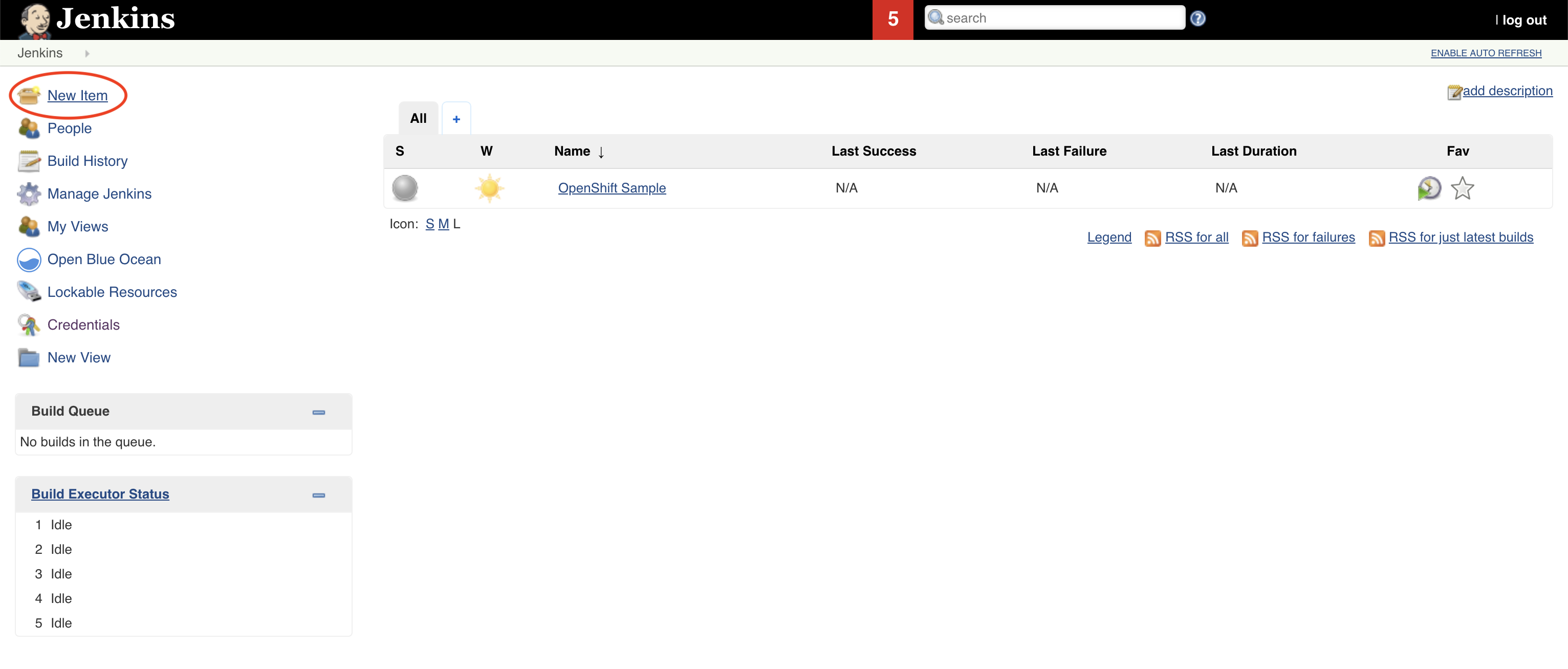Click the log out link
1568x669 pixels.
[x=1524, y=20]
